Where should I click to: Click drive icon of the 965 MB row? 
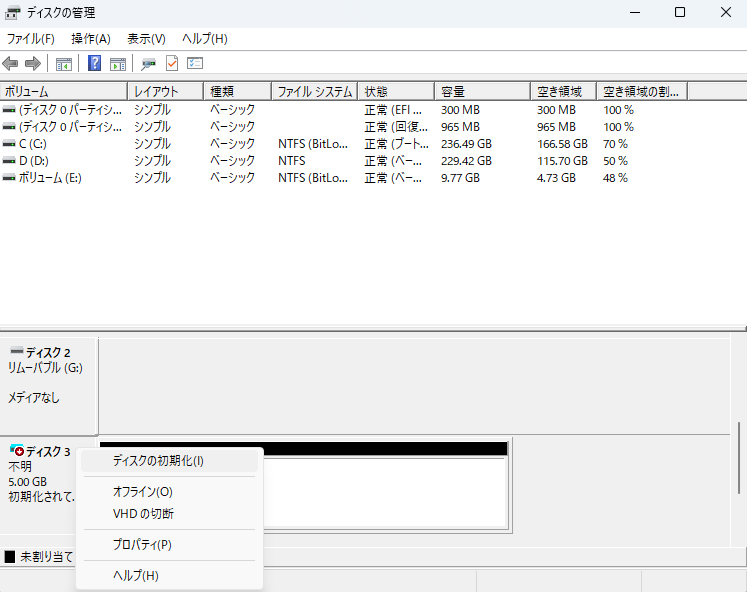(x=9, y=127)
